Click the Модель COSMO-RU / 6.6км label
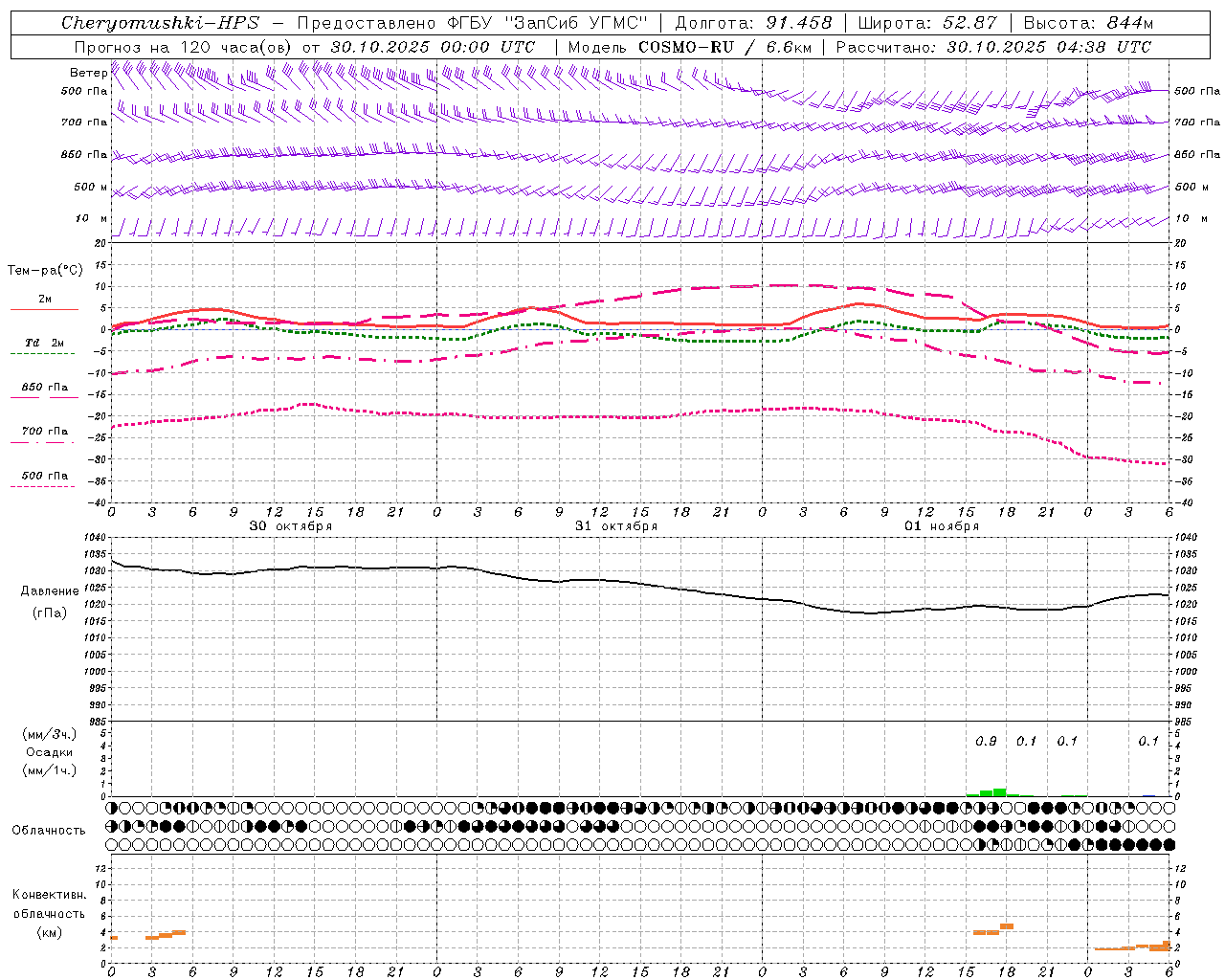This screenshot has height=980, width=1225. (x=689, y=47)
